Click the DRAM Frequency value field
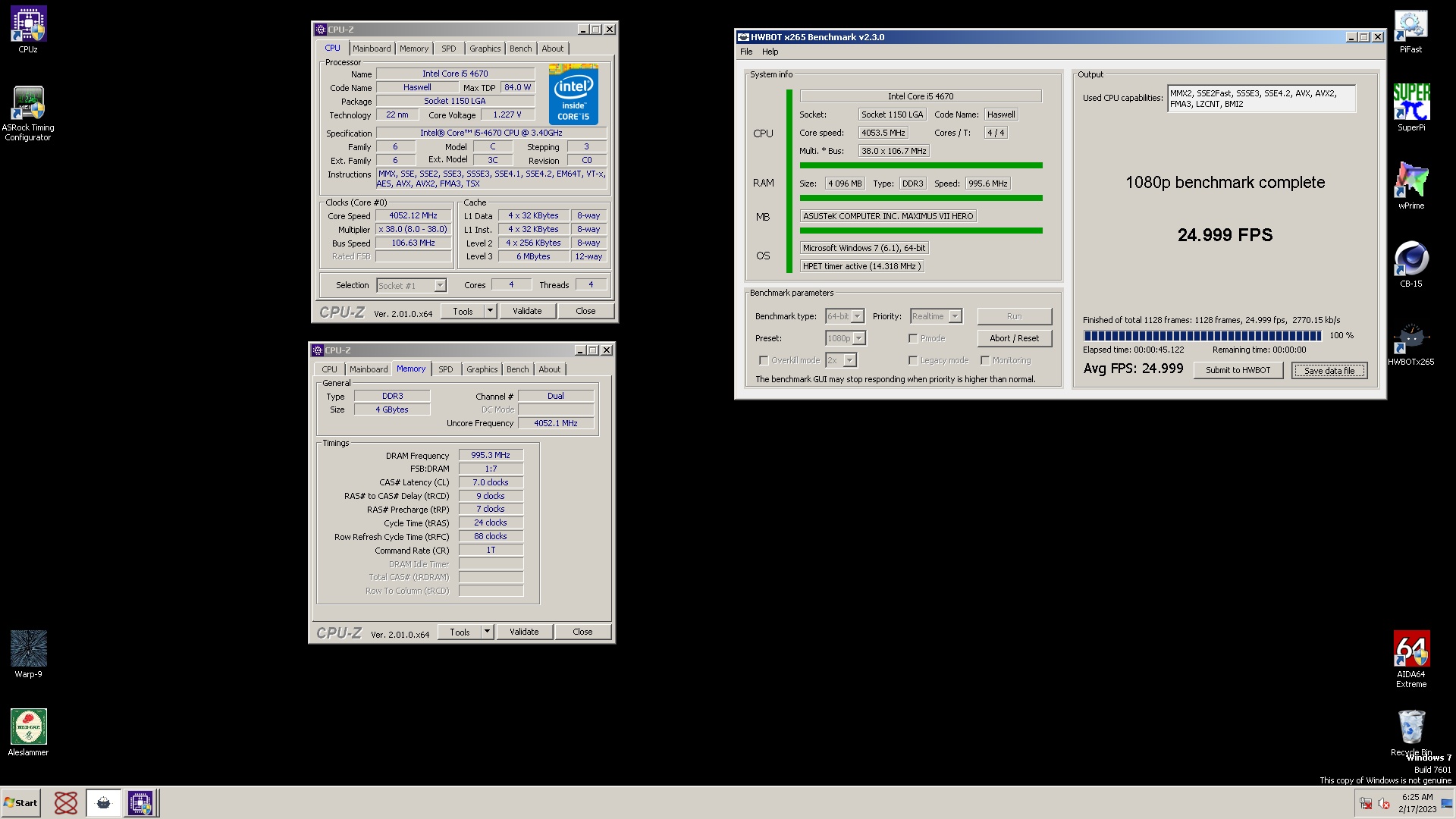 (x=491, y=455)
